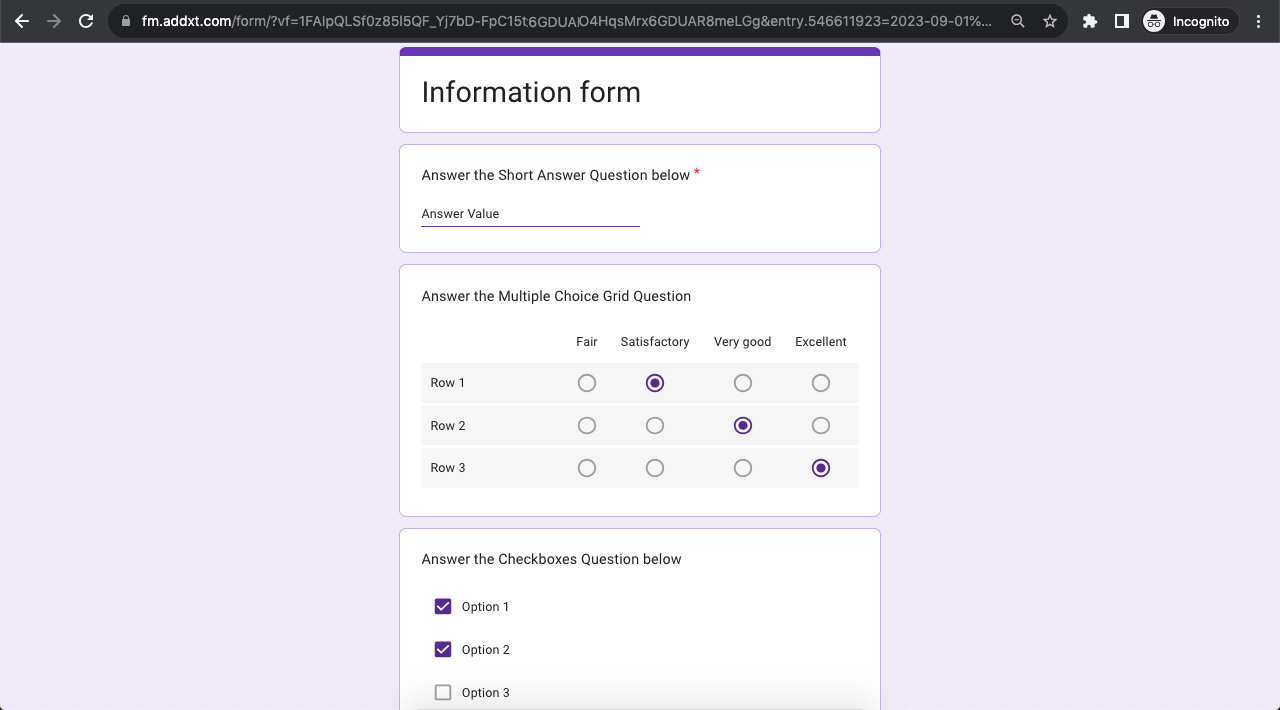
Task: Uncheck the Option 2 checkbox
Action: point(443,650)
